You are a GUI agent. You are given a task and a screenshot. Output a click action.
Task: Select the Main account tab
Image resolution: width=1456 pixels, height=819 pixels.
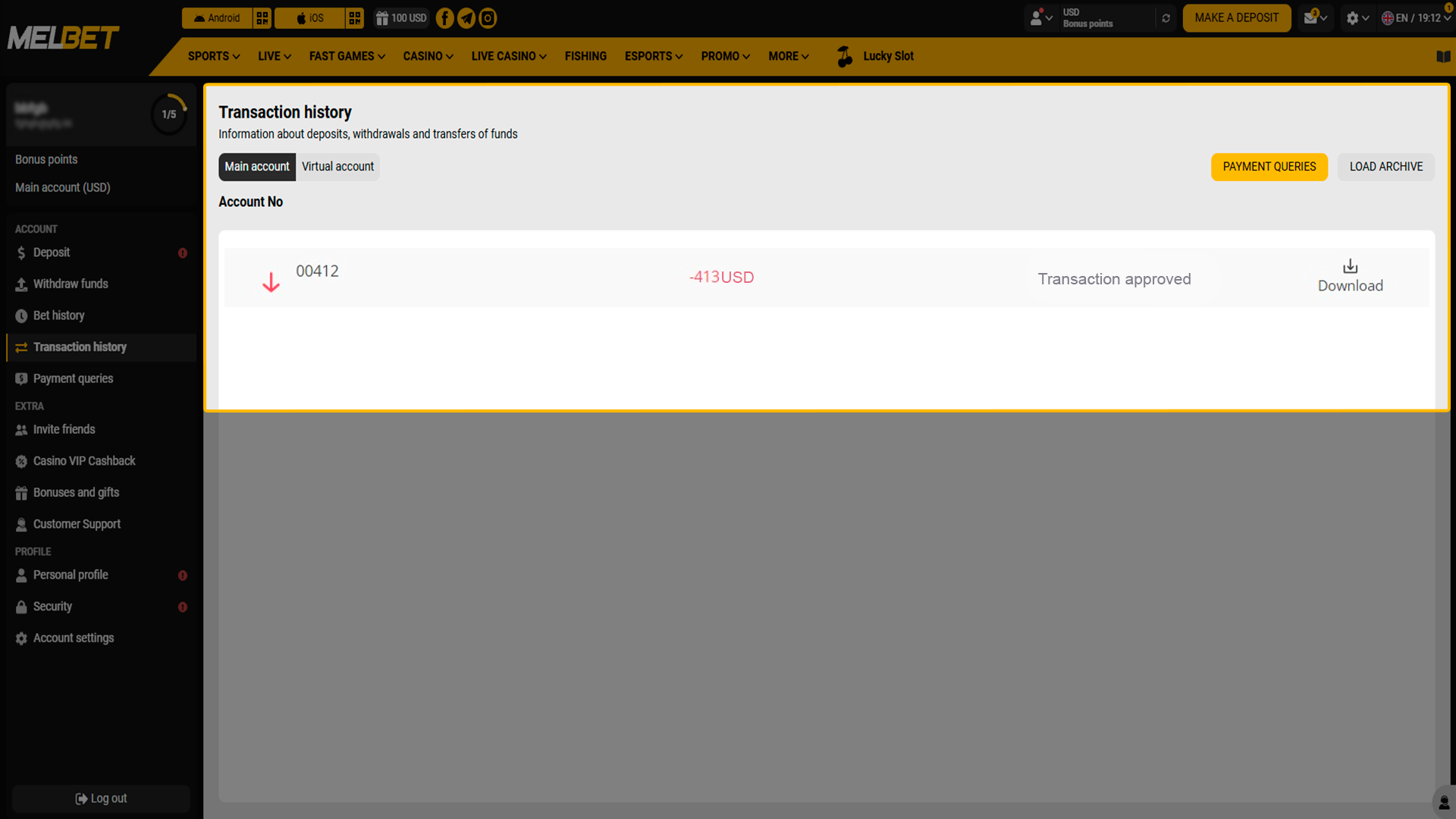pos(256,167)
